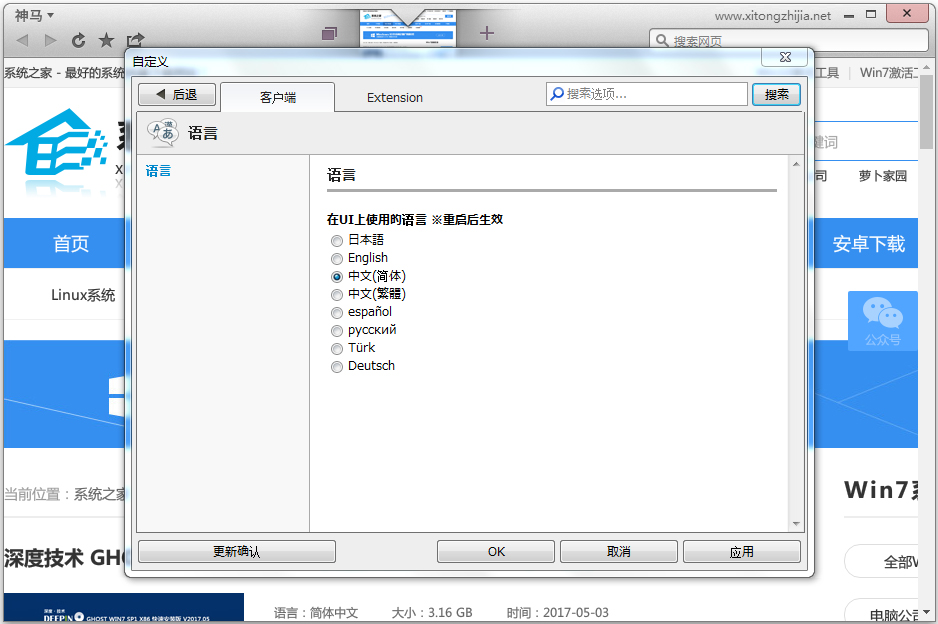Click the browser forward navigation arrow
The height and width of the screenshot is (624, 938).
[x=49, y=40]
